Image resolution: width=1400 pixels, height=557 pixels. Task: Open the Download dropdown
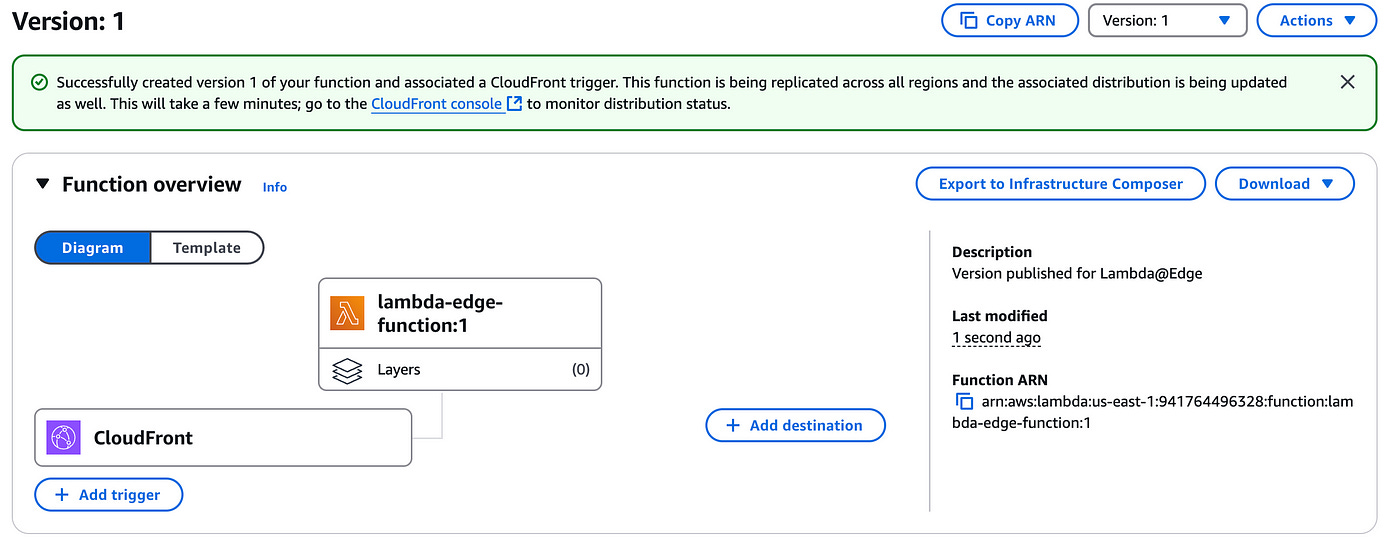pos(1285,184)
